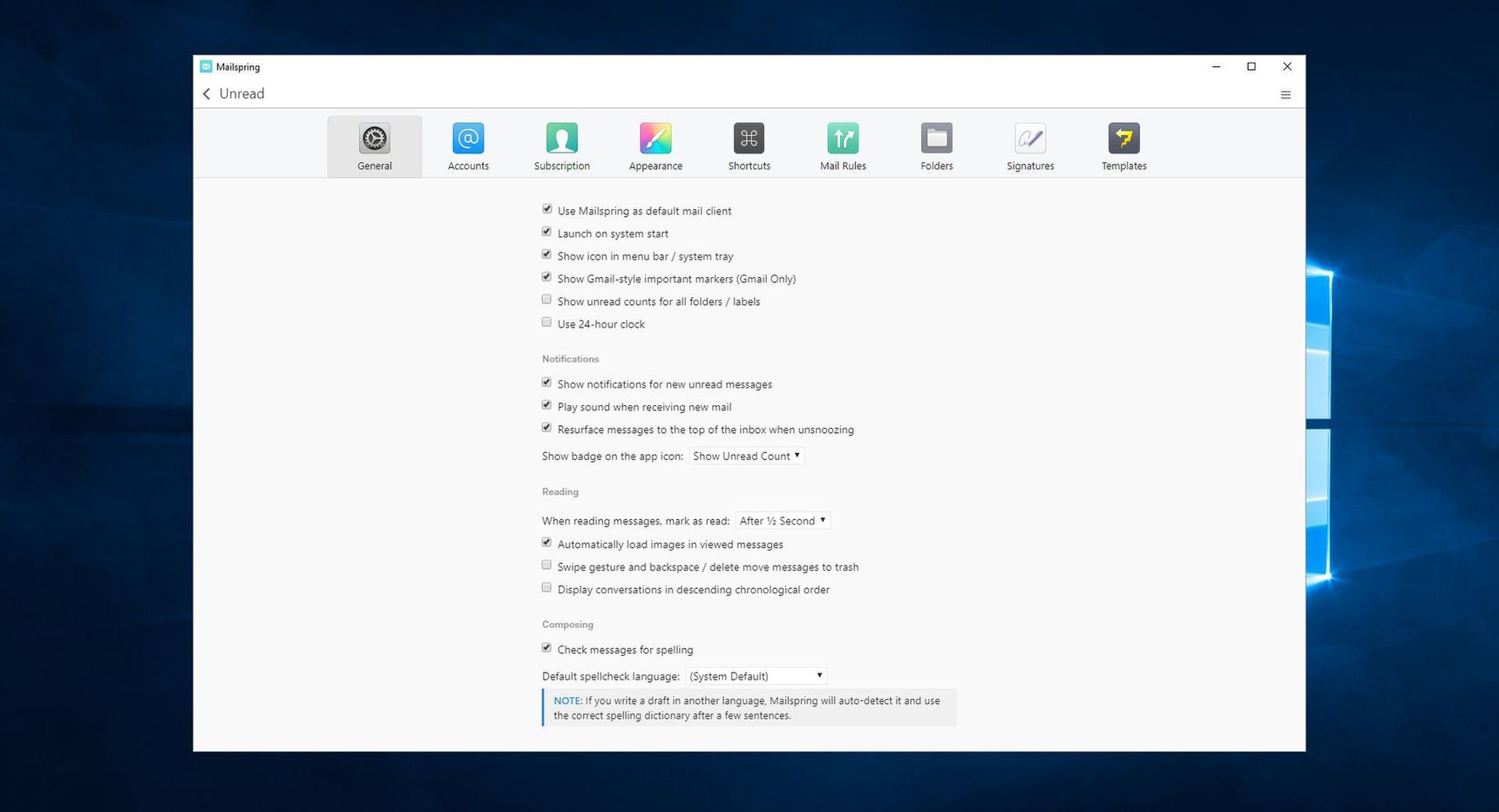Screen dimensions: 1499x812
Task: Click the 'Show badge on the app icon:' label
Action: 613,457
